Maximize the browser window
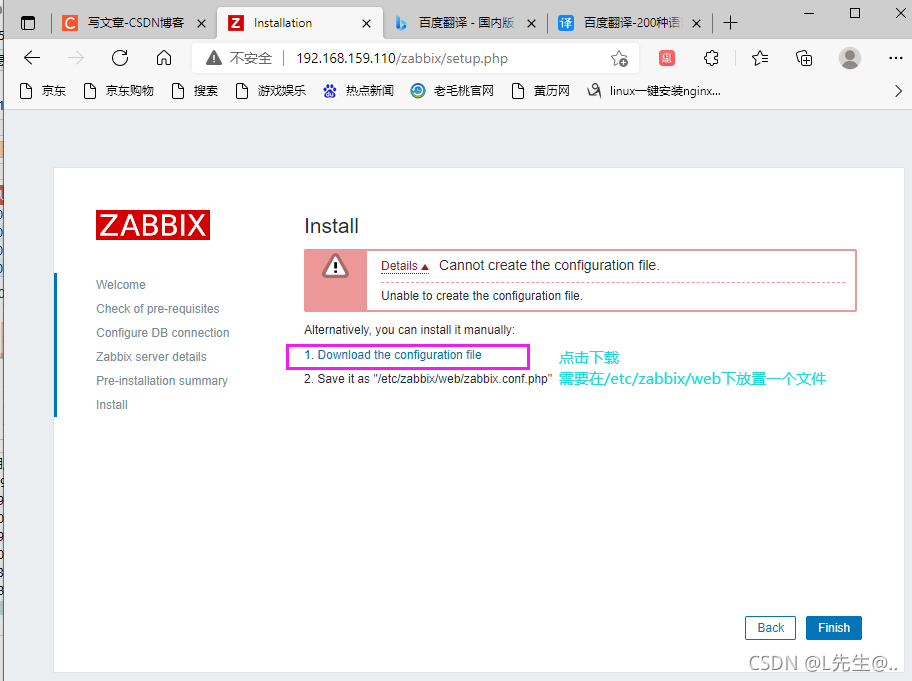 [x=854, y=13]
